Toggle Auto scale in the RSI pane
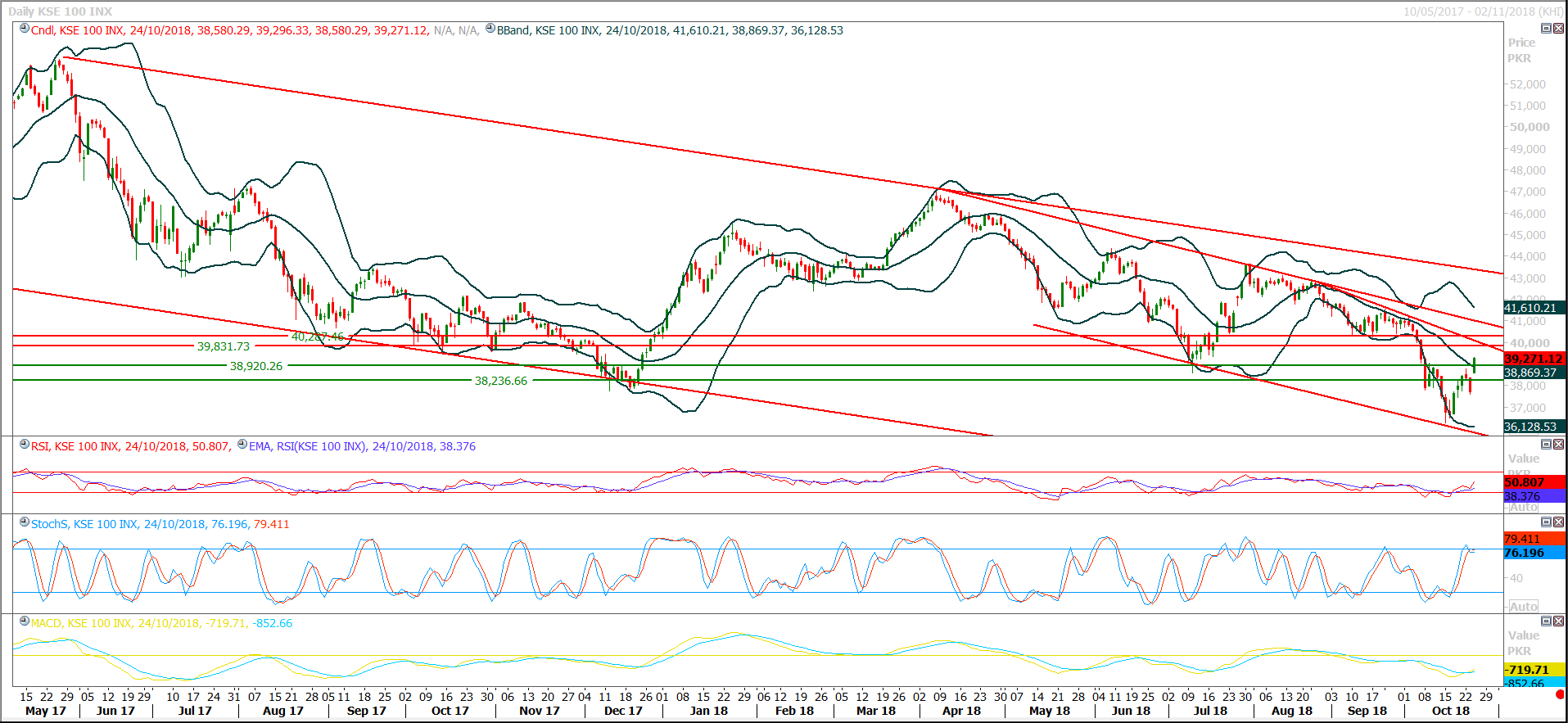This screenshot has height=723, width=1568. 1523,508
